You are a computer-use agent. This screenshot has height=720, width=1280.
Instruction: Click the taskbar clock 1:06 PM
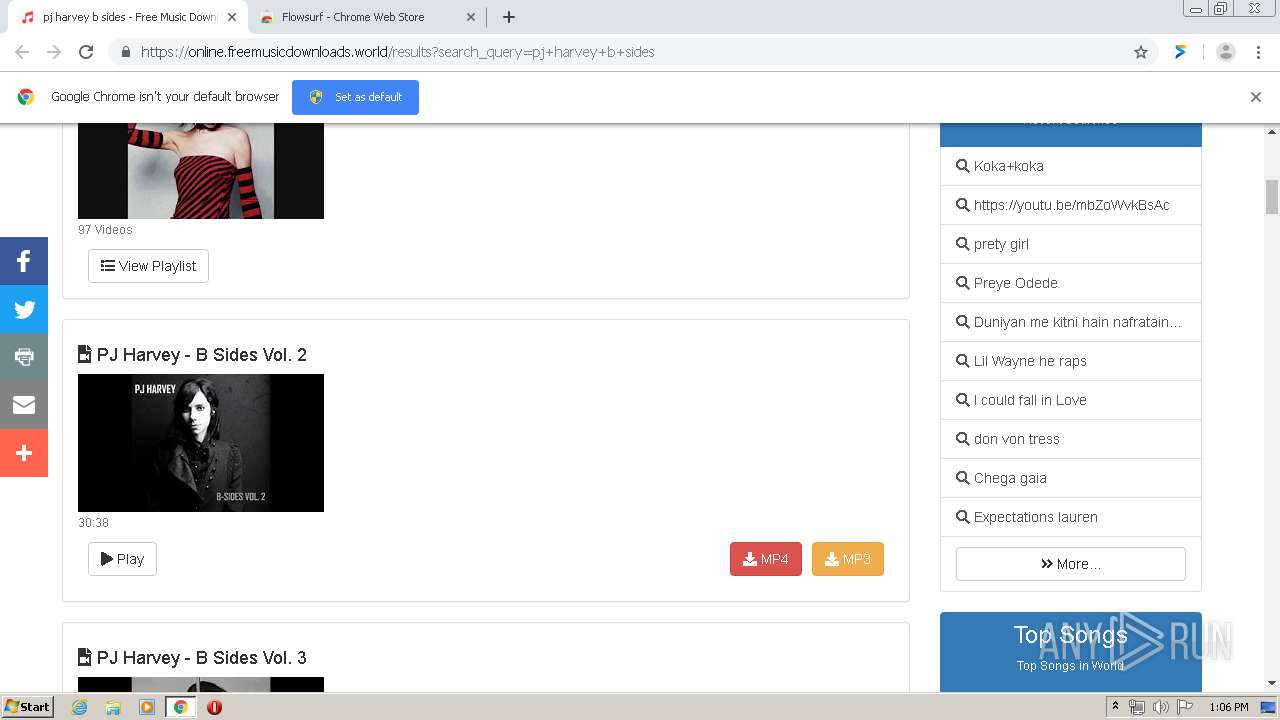click(x=1228, y=707)
